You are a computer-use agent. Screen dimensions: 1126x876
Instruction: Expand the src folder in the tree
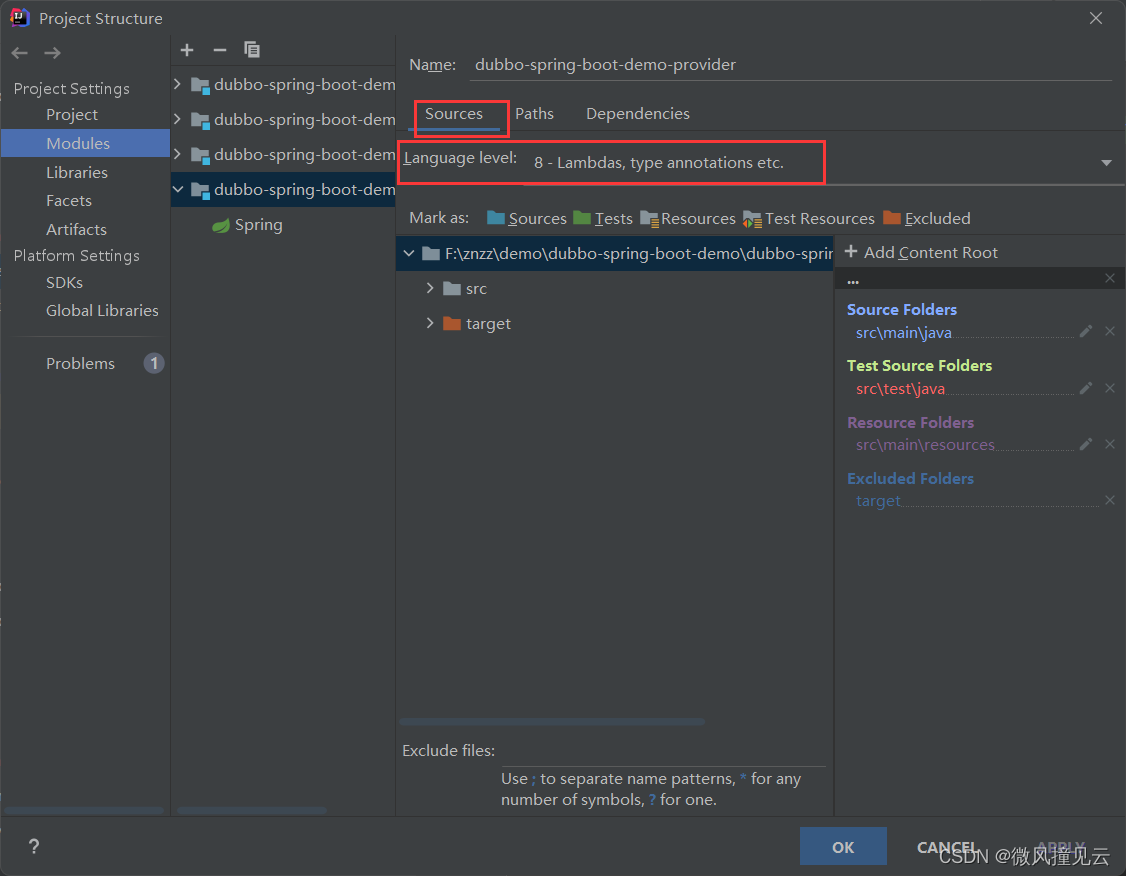[x=429, y=288]
